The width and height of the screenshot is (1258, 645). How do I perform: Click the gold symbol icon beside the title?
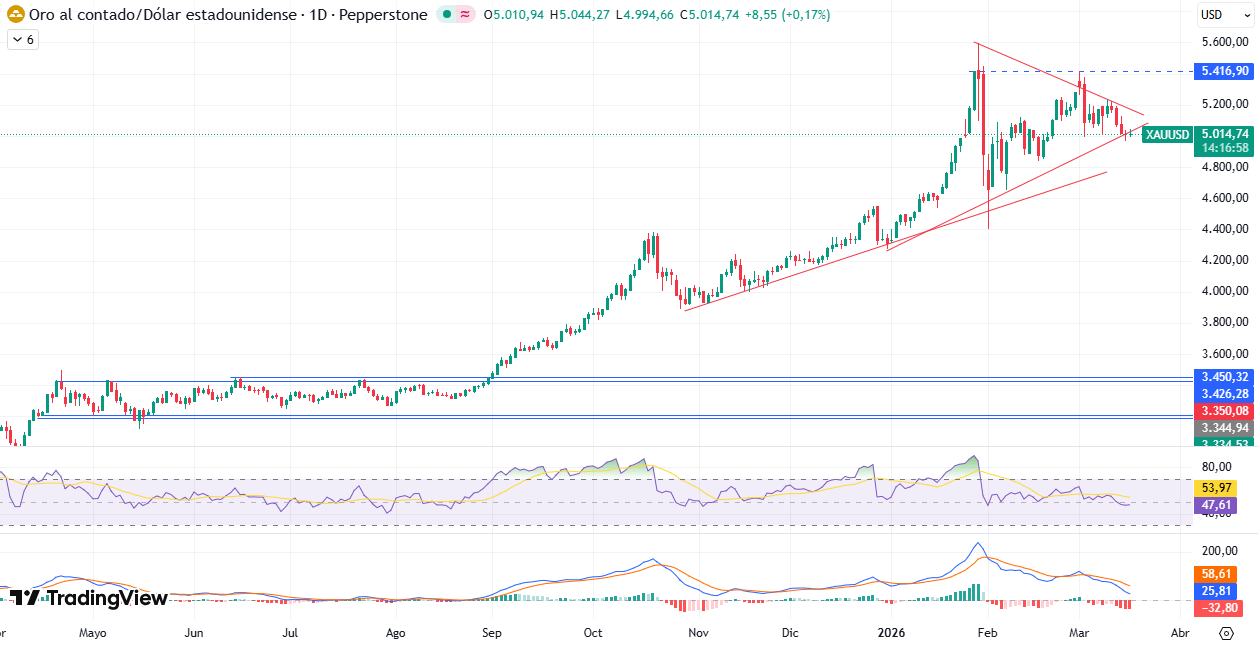click(x=16, y=15)
